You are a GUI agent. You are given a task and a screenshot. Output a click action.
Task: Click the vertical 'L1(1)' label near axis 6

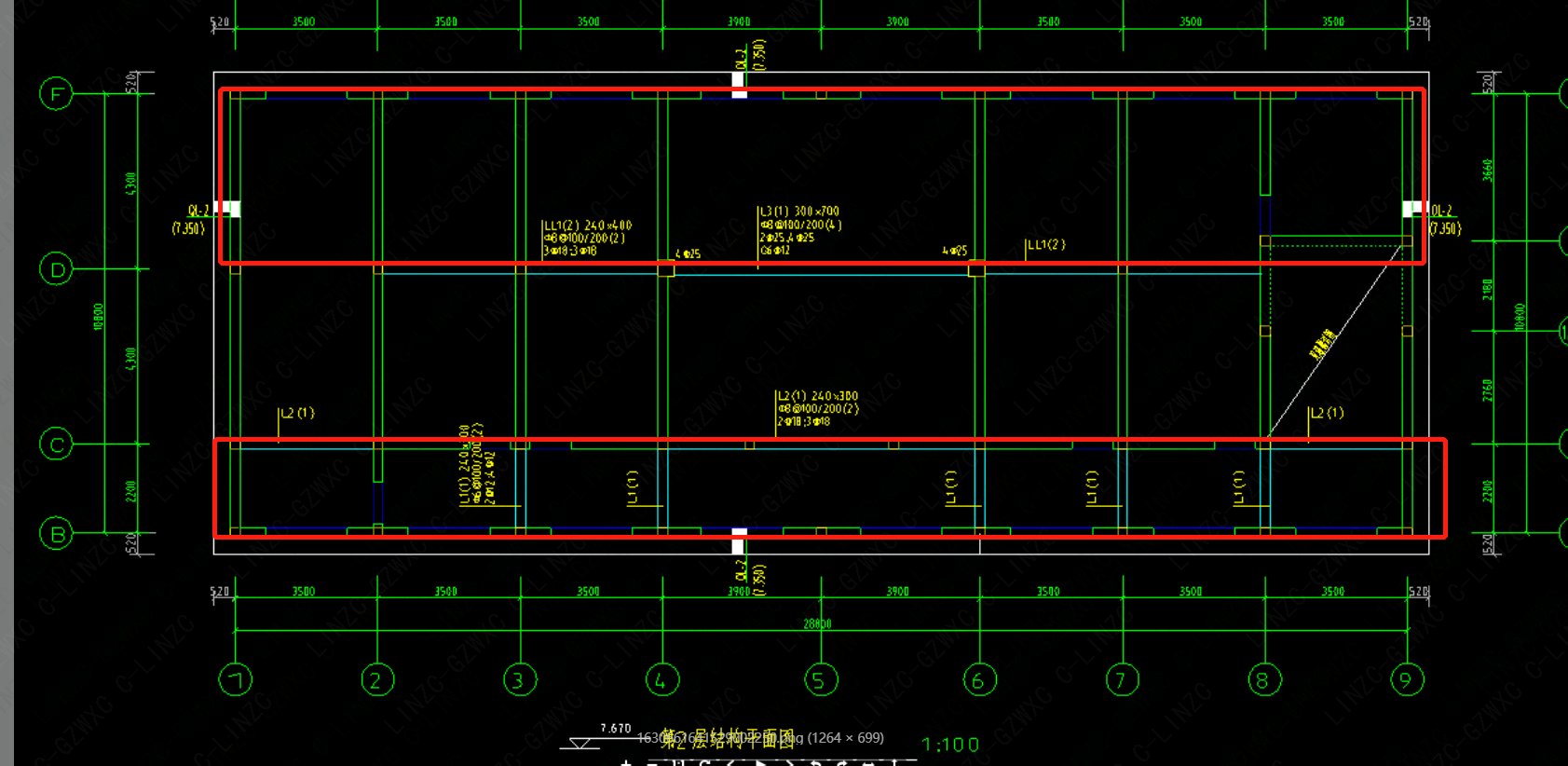951,487
